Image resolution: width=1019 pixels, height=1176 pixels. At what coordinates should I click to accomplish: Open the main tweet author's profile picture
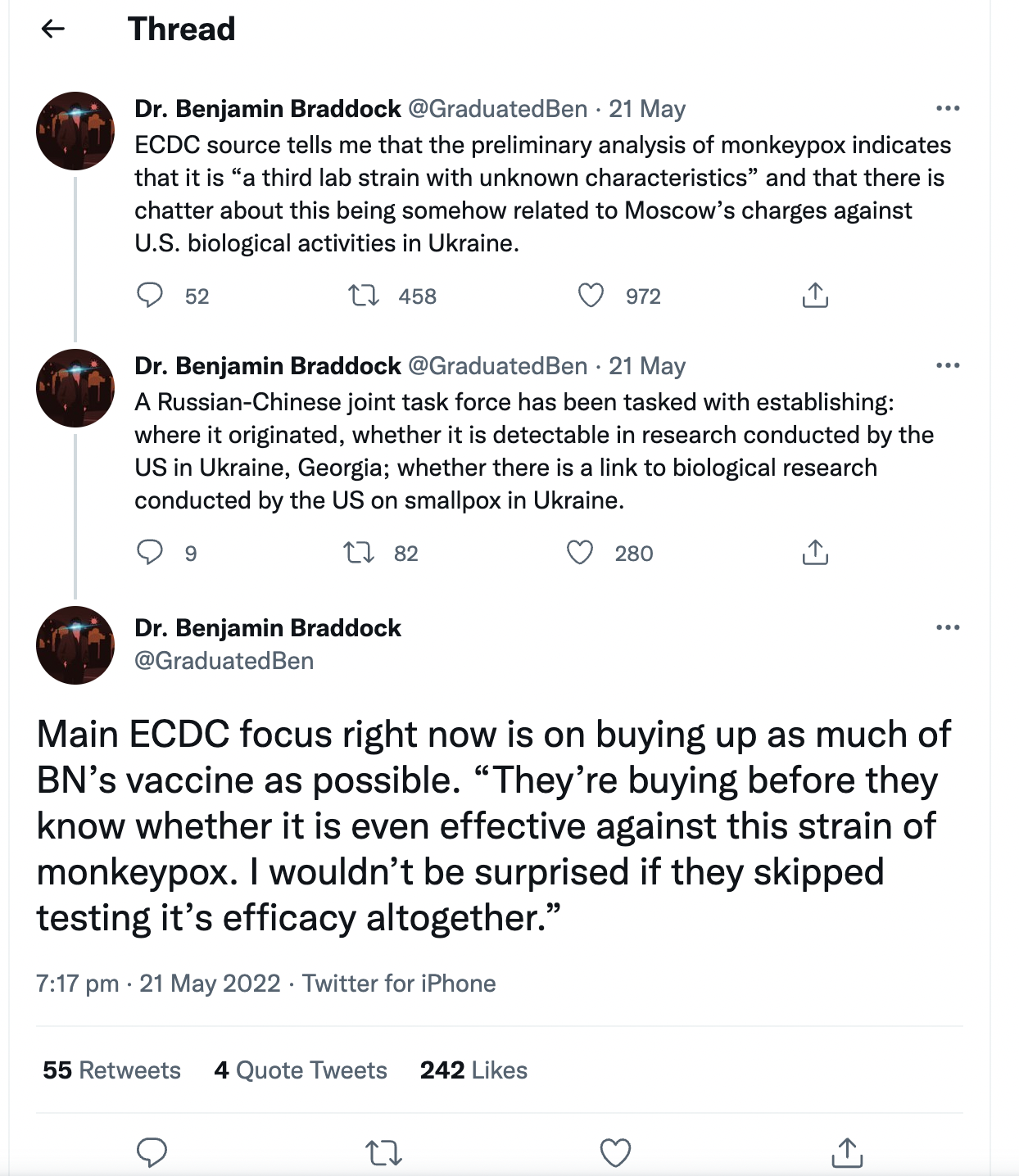tap(75, 645)
